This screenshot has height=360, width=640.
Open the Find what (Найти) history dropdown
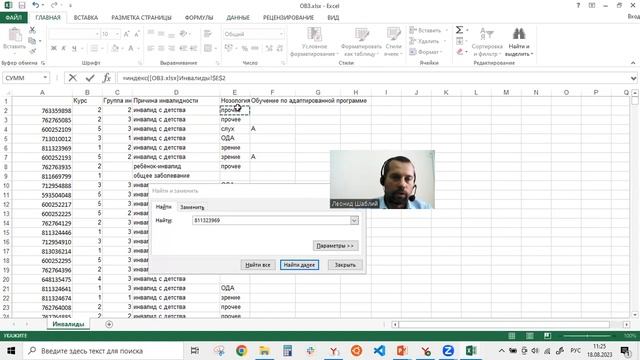tap(354, 220)
